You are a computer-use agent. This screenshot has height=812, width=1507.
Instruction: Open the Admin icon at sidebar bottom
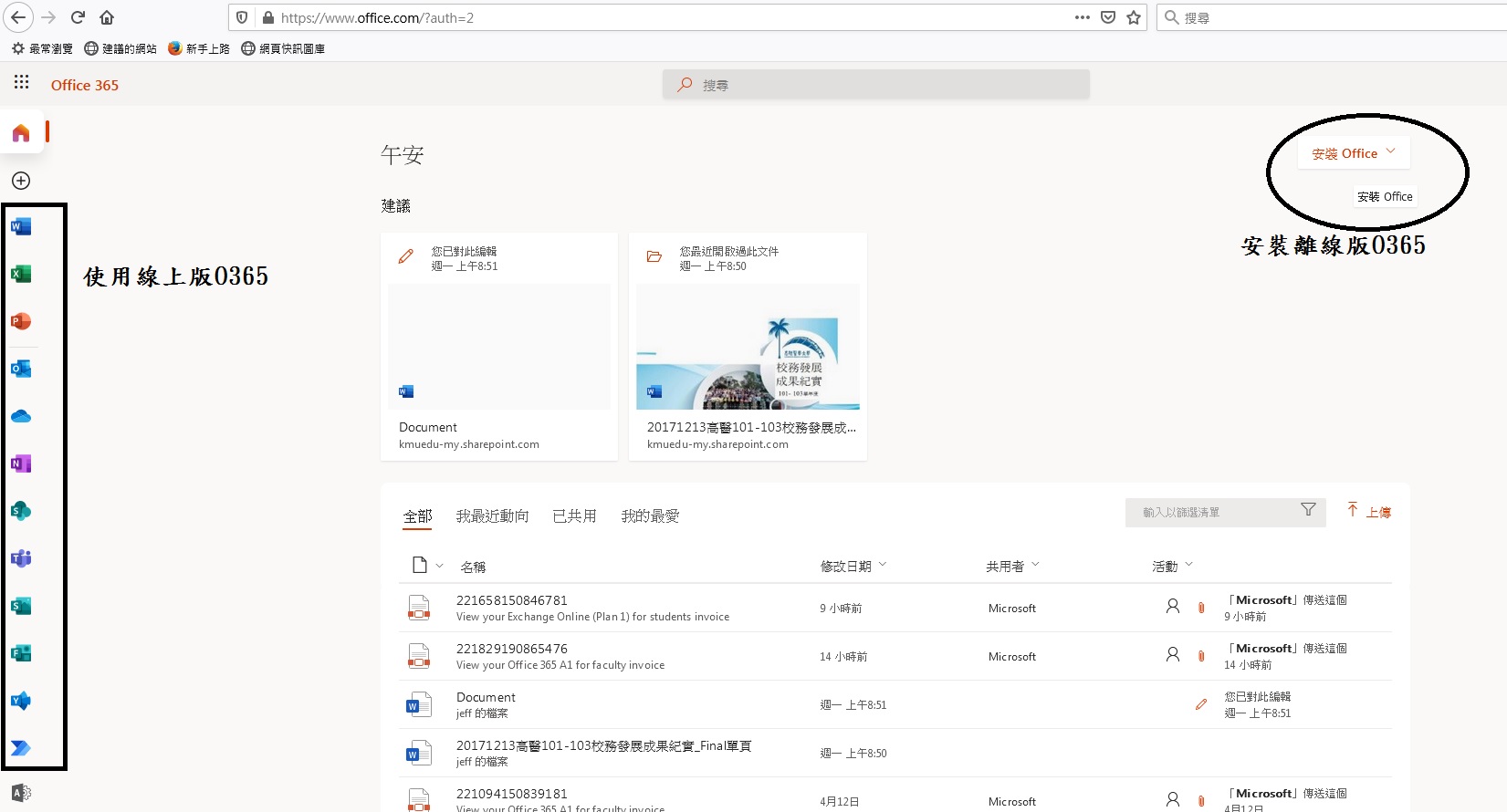pos(21,793)
